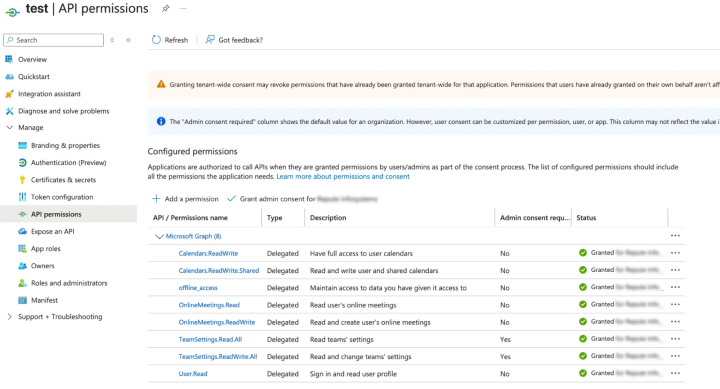Collapse the sidebar with double chevron icon
720x389 pixels.
pyautogui.click(x=129, y=40)
